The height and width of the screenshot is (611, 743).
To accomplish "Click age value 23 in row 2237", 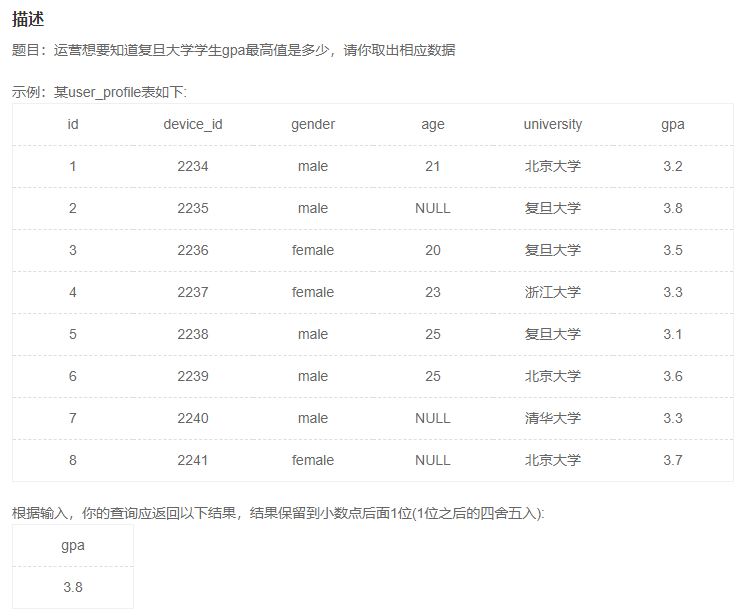I will coord(433,292).
